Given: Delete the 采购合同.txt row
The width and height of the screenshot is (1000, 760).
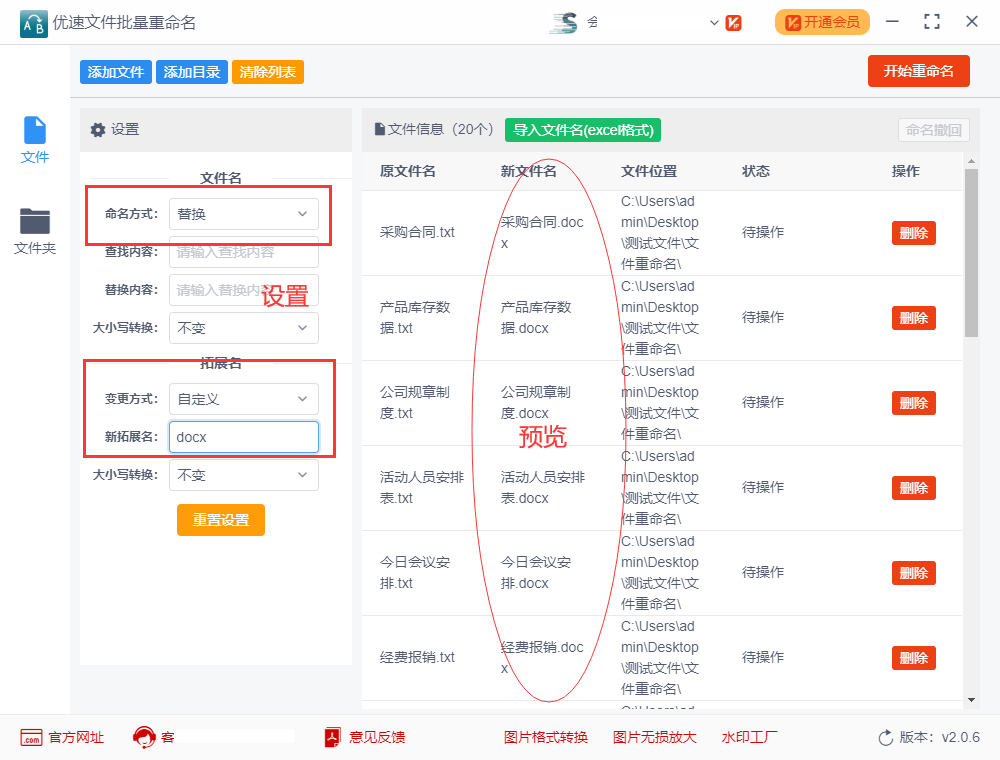Looking at the screenshot, I should click(913, 233).
